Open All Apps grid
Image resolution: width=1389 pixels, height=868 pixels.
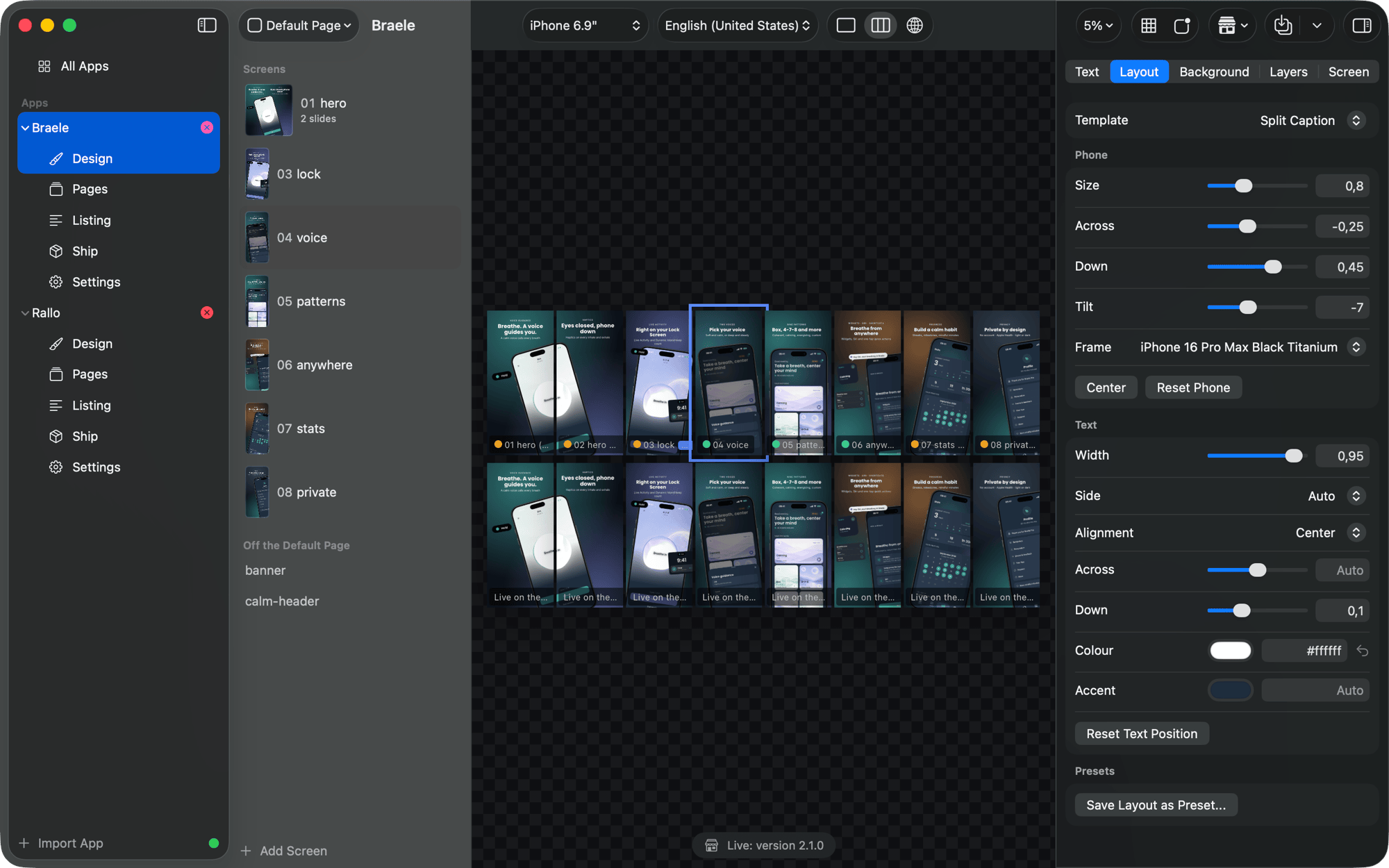pyautogui.click(x=74, y=66)
